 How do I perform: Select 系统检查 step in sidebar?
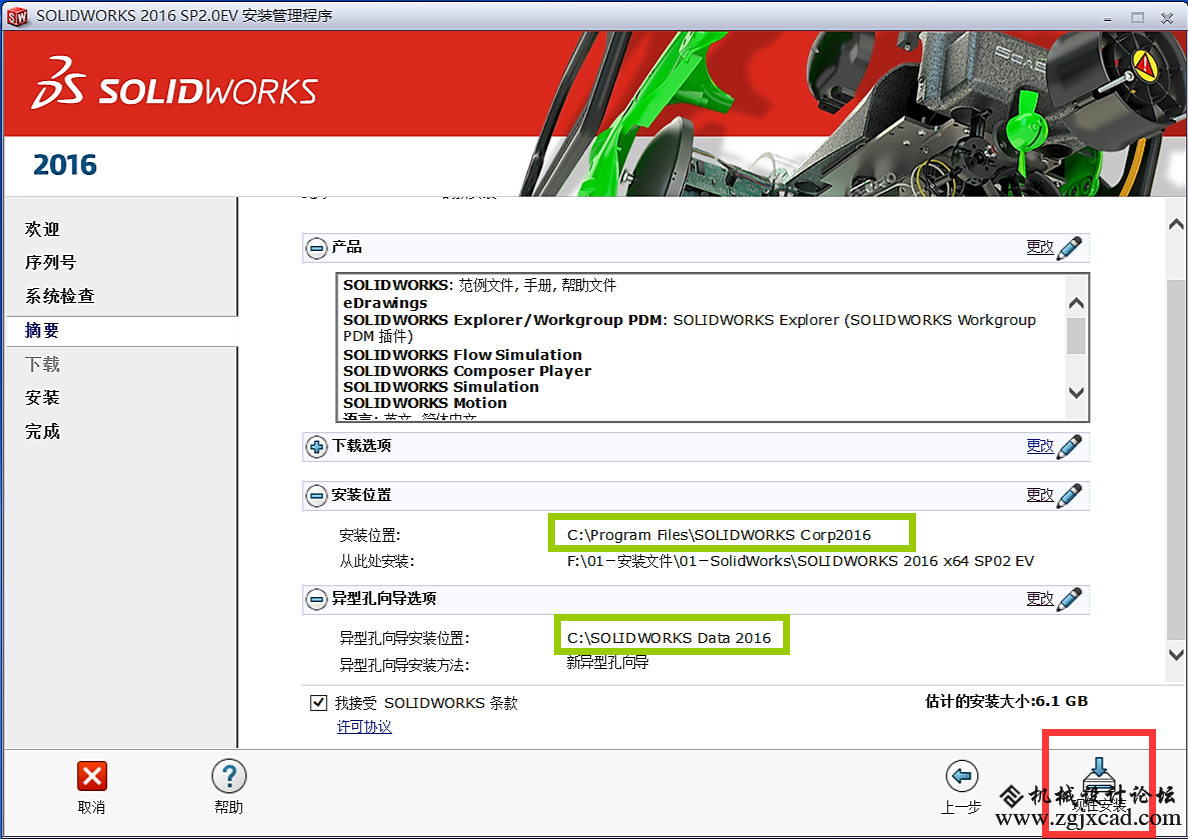tap(60, 296)
